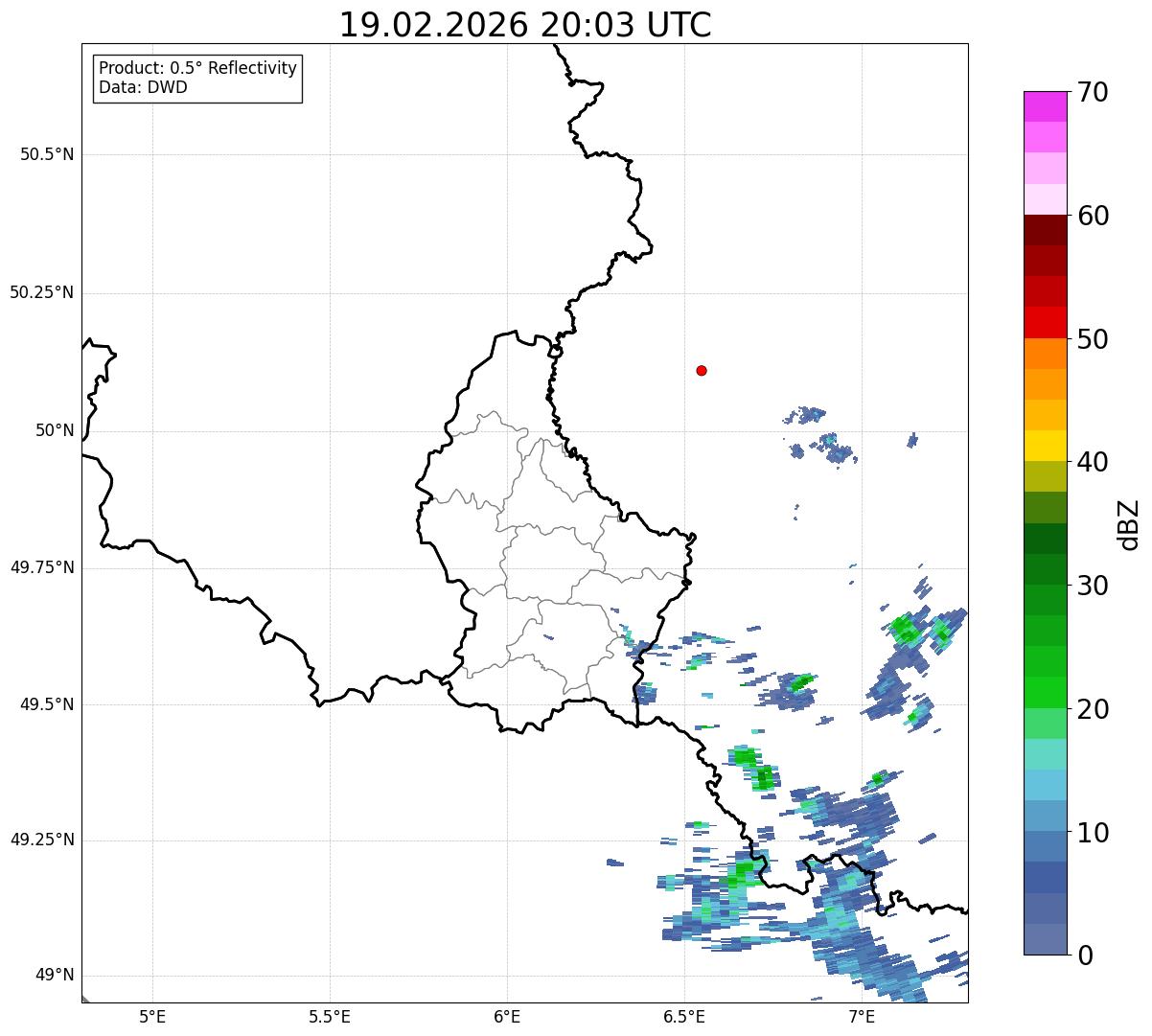Screen dimensions: 1152x1036
Task: Click the 49.75°N latitude label
Action: coord(42,567)
